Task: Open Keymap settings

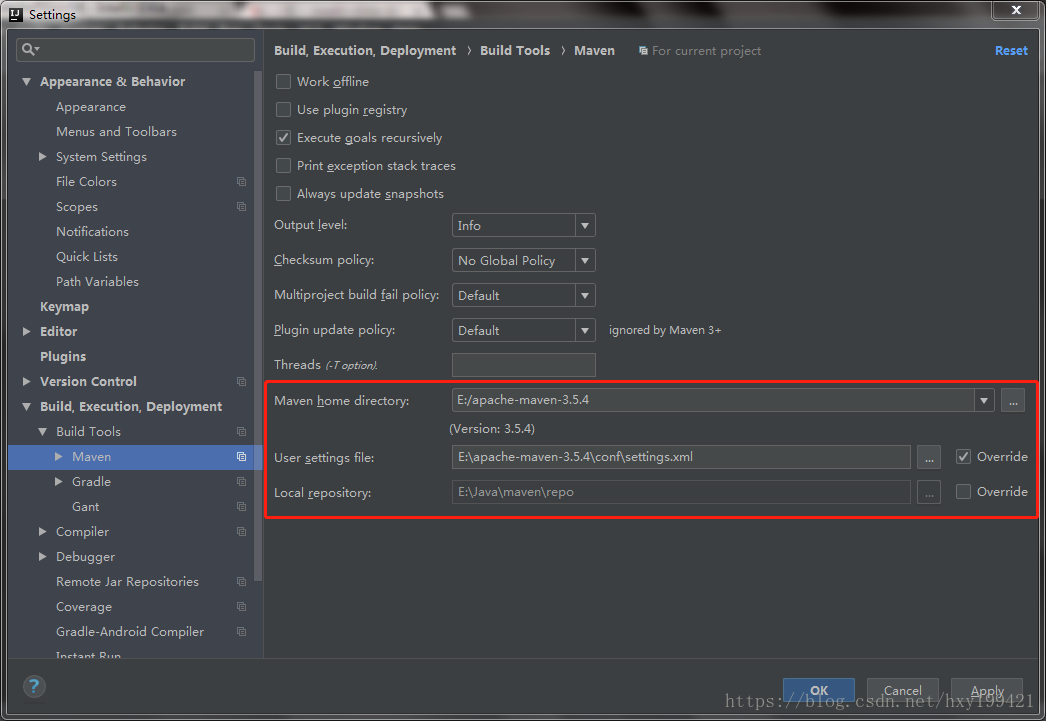Action: [64, 307]
